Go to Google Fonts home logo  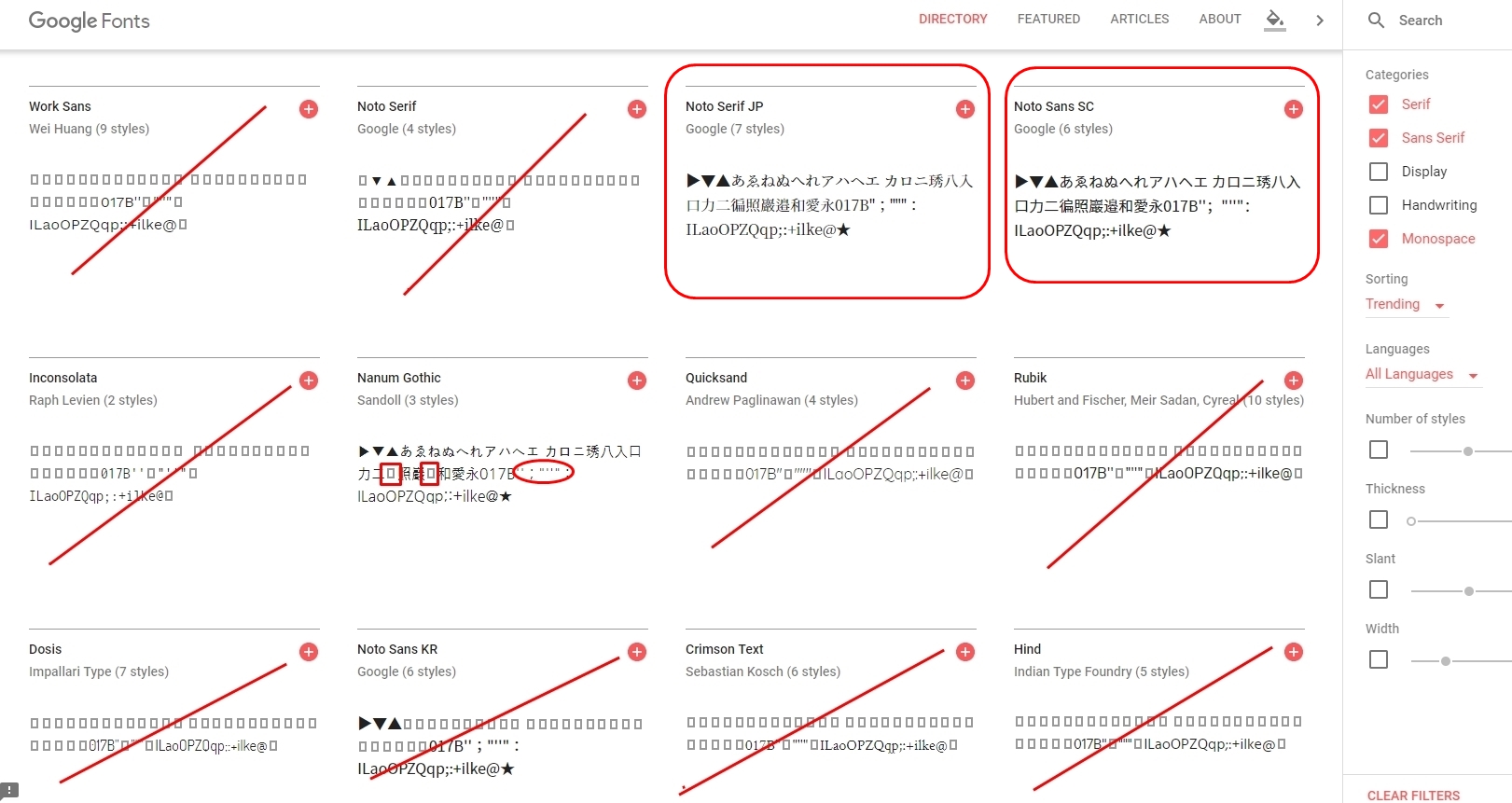pyautogui.click(x=90, y=21)
